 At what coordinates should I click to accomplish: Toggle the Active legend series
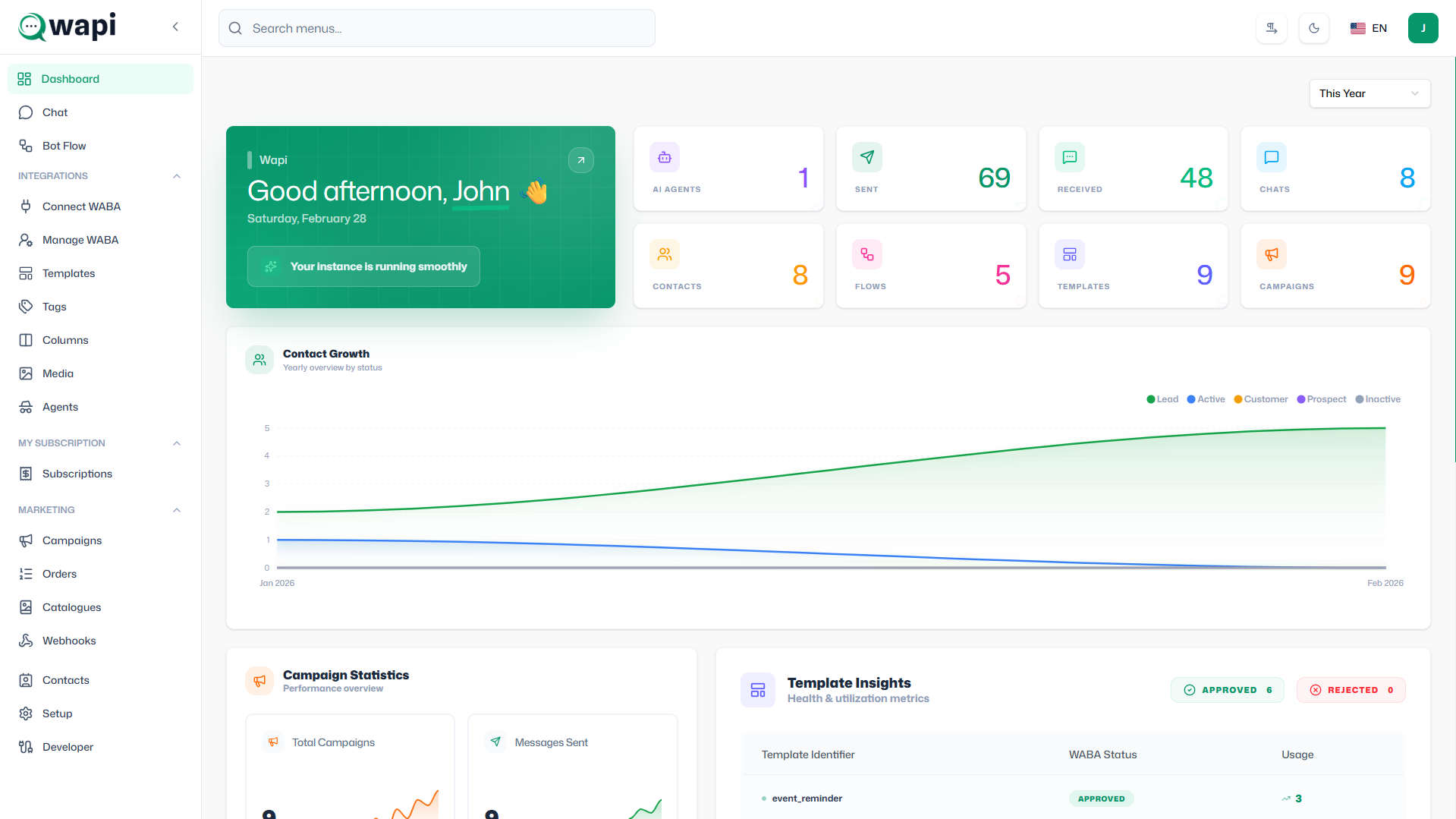click(x=1206, y=399)
